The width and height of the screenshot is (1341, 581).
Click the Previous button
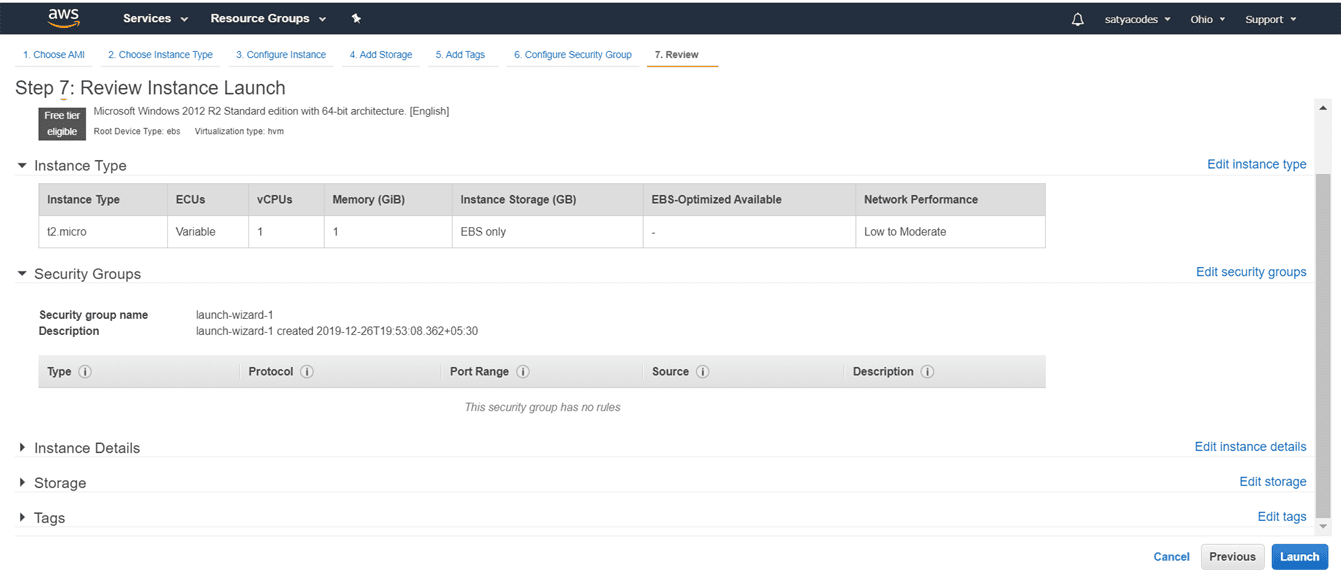tap(1232, 557)
